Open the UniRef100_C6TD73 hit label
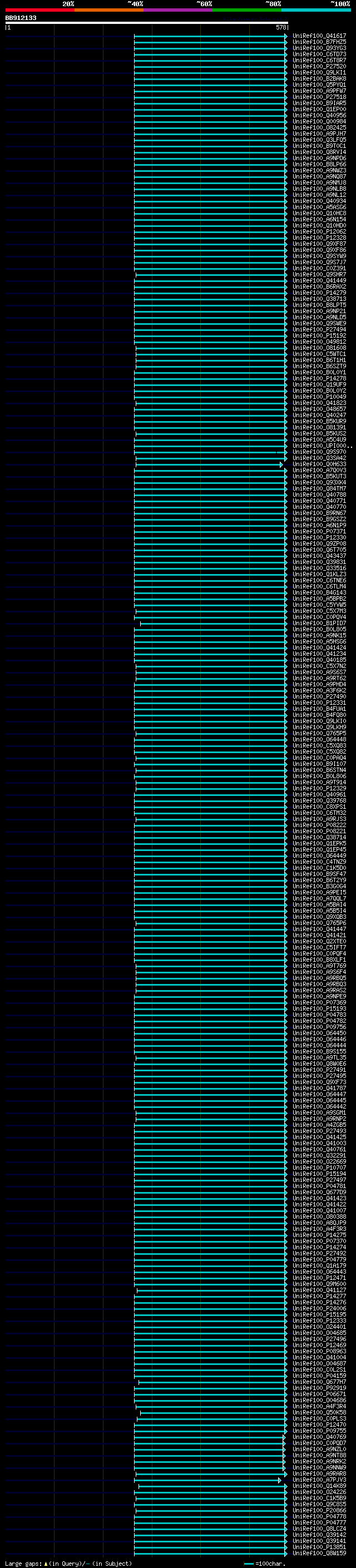356x1568 pixels. (319, 54)
